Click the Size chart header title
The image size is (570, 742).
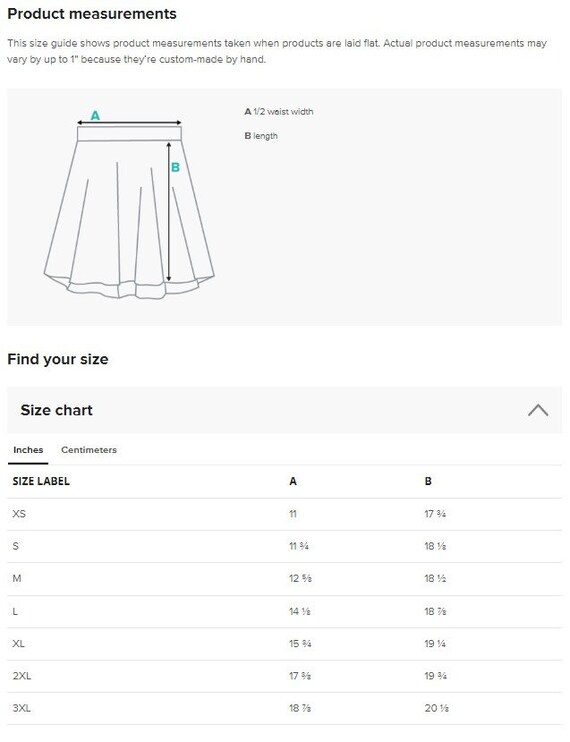[x=56, y=410]
